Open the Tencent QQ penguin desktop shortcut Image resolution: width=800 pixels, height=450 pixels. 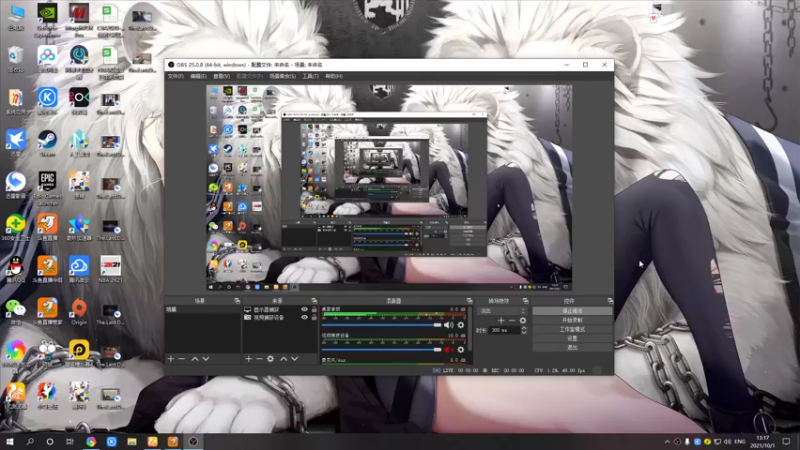point(15,269)
